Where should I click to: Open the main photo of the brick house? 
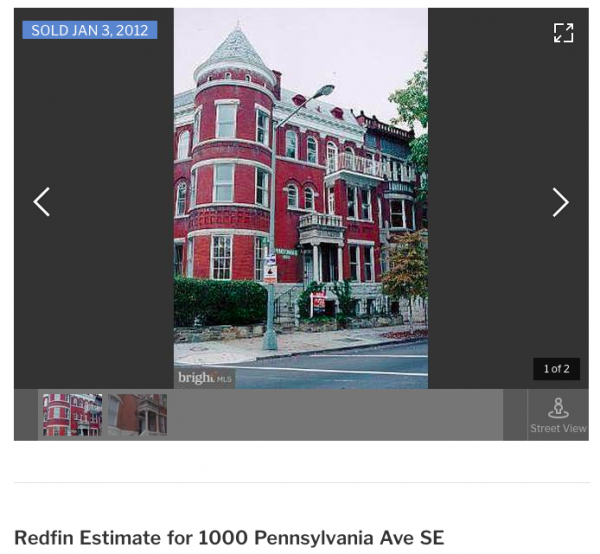click(301, 198)
